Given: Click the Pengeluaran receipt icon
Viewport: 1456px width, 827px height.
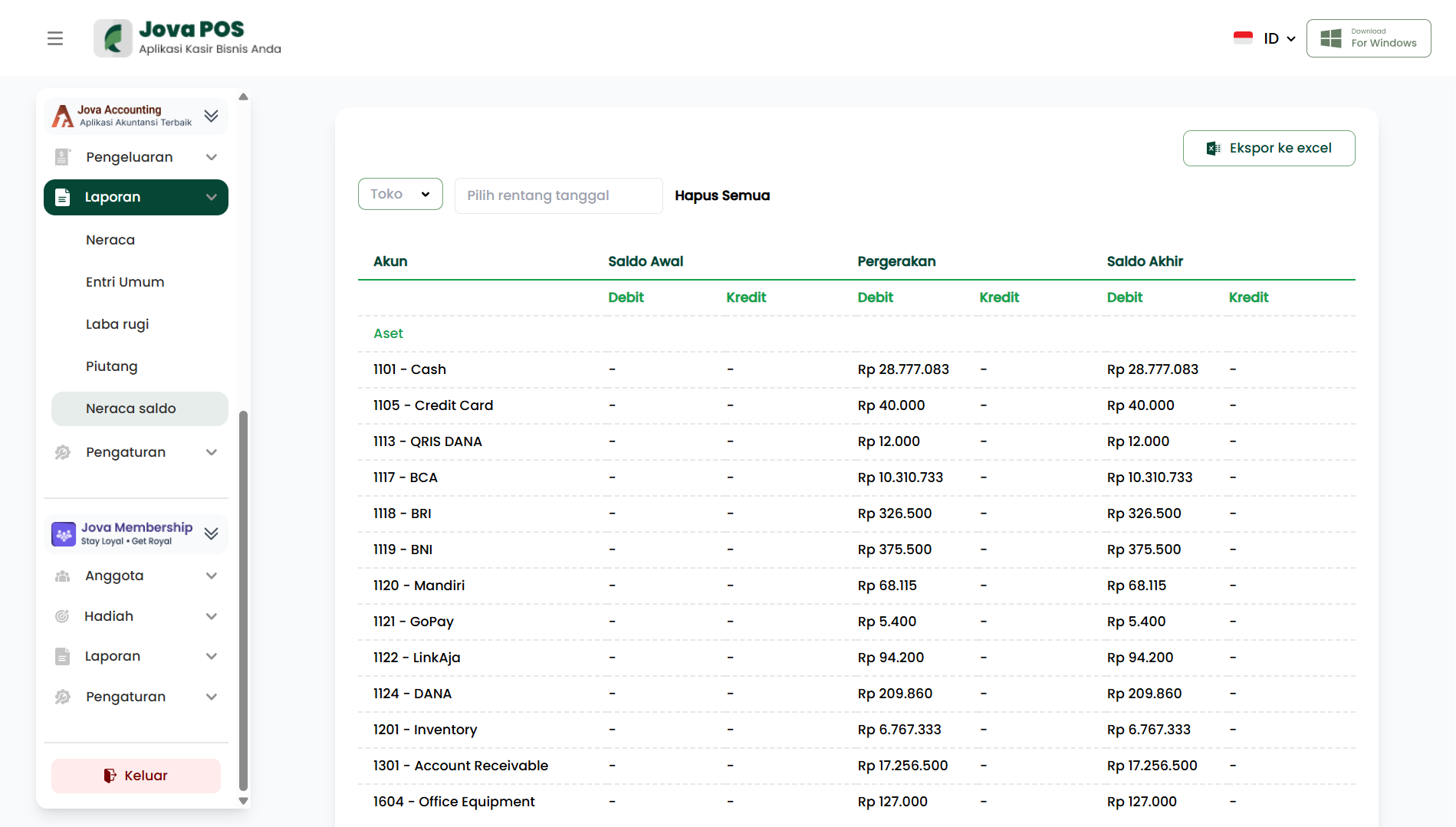Looking at the screenshot, I should (63, 157).
